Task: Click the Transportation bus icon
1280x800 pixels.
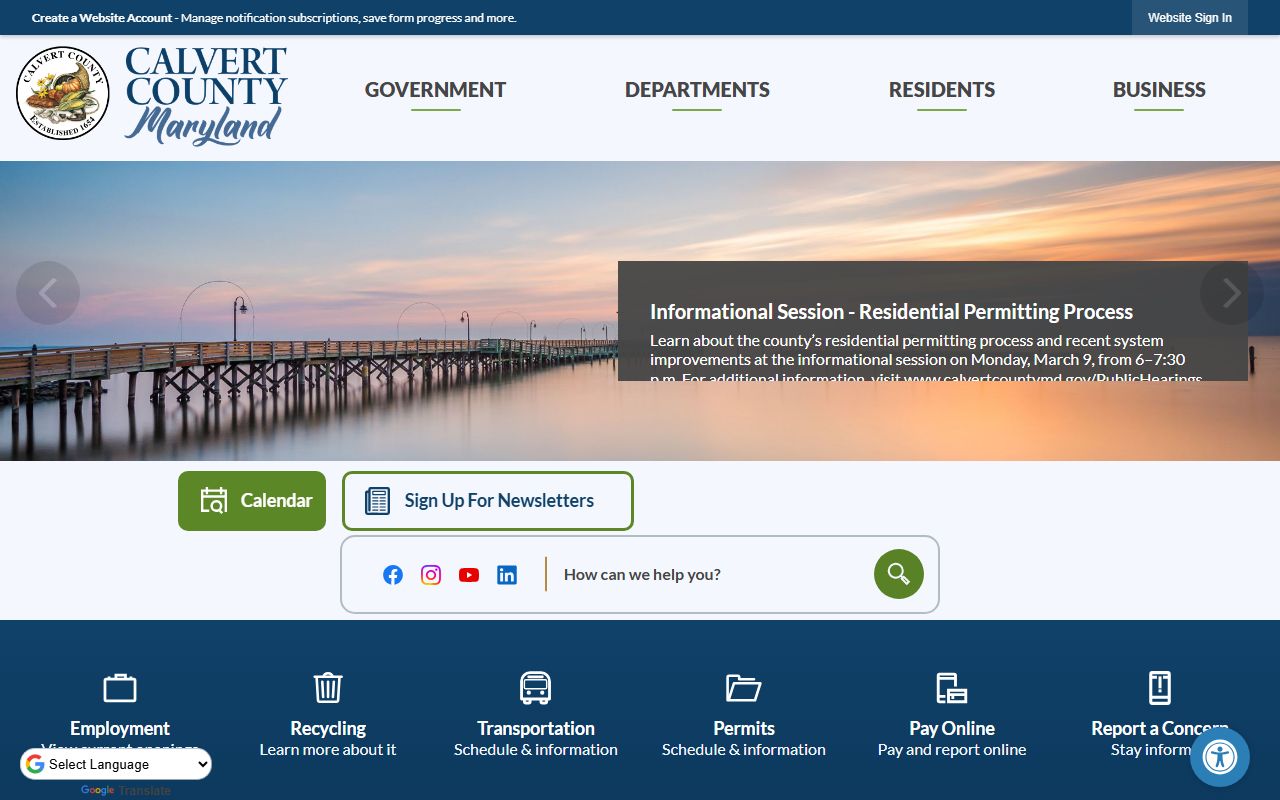Action: pos(536,688)
